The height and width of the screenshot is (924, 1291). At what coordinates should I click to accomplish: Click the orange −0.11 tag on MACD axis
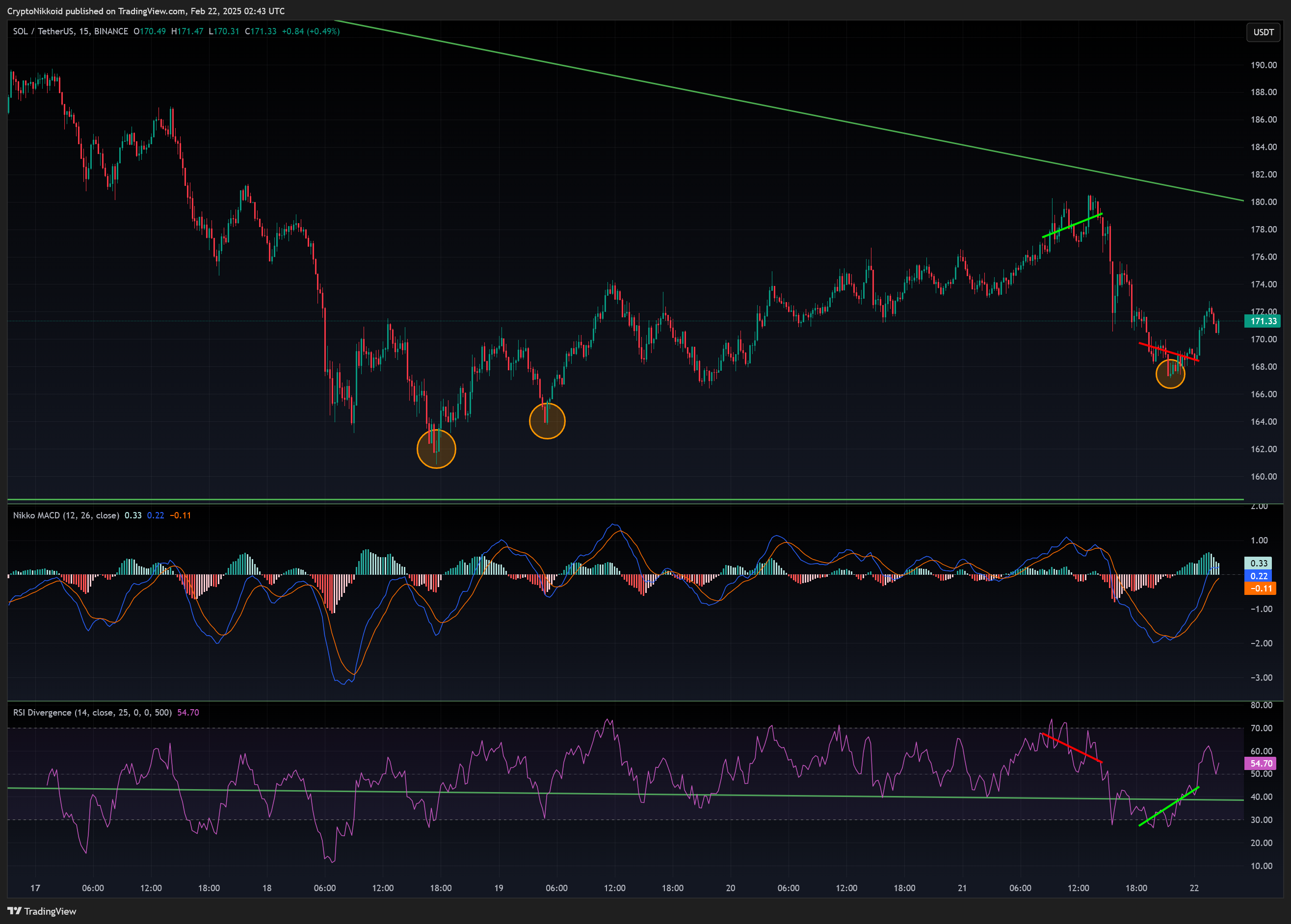pos(1260,589)
